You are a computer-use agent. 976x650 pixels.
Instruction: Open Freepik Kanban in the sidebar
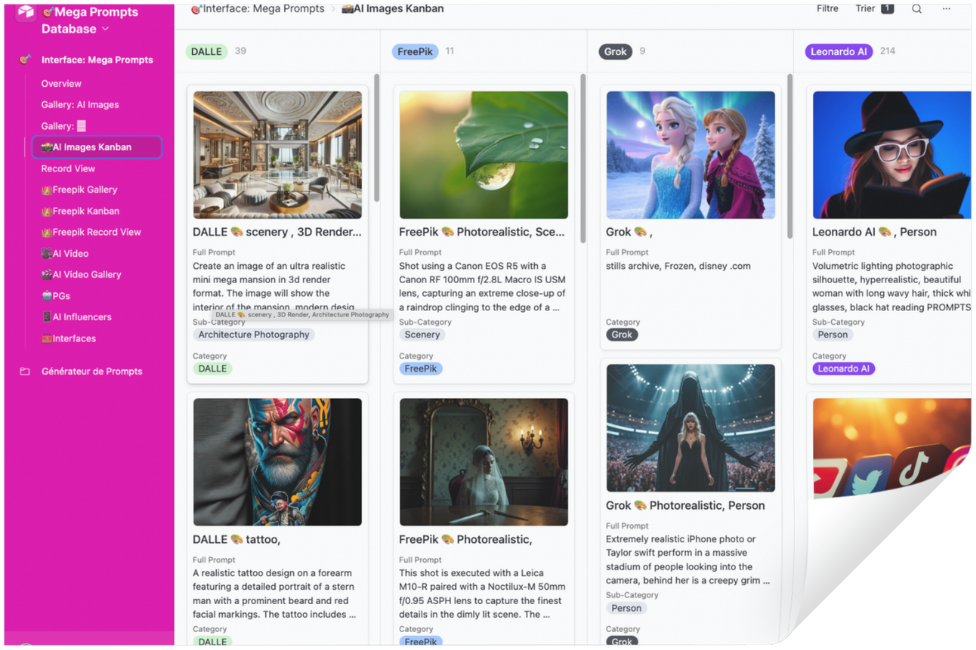(x=80, y=211)
